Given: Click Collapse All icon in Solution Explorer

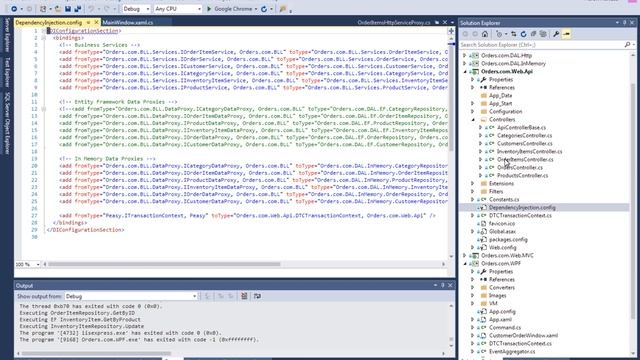Looking at the screenshot, I should [x=533, y=34].
